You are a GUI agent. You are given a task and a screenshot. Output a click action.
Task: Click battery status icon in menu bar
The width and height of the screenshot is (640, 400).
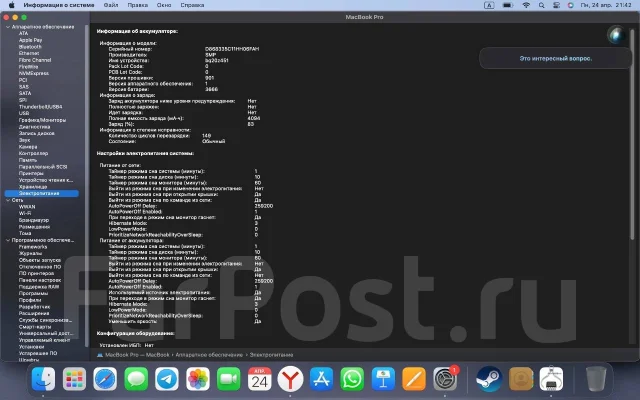[507, 5]
